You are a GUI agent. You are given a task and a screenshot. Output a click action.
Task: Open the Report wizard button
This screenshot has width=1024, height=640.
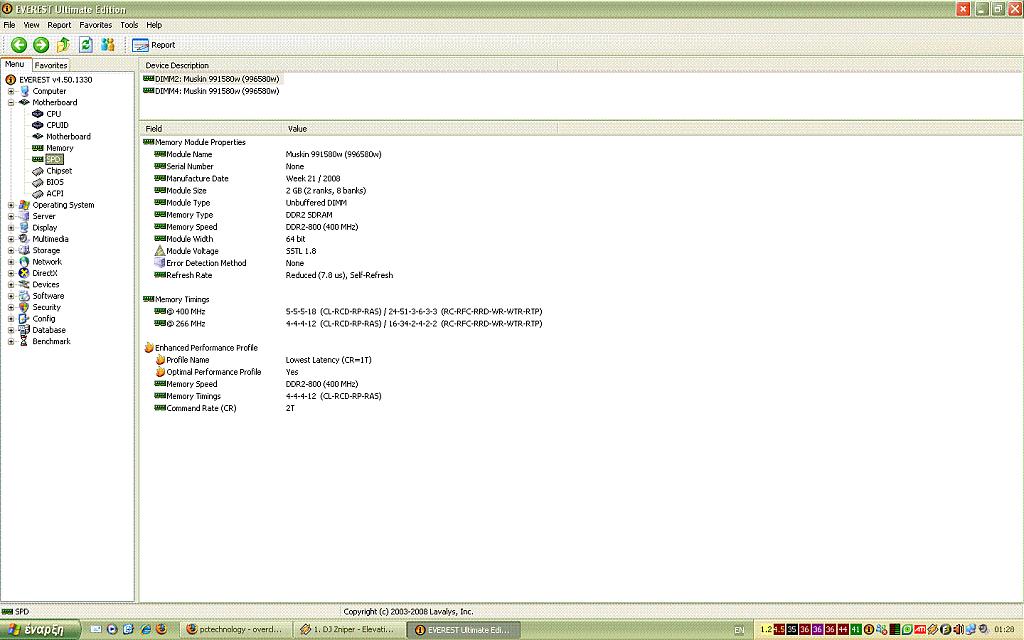[x=154, y=45]
